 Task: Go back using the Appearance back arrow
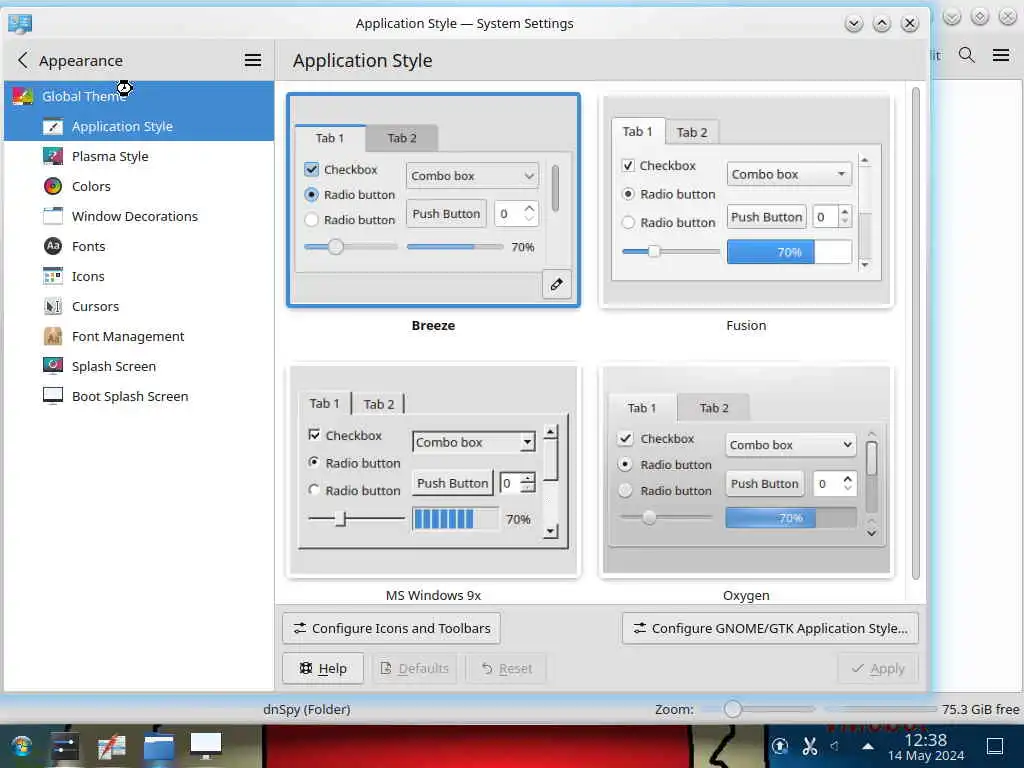tap(23, 61)
